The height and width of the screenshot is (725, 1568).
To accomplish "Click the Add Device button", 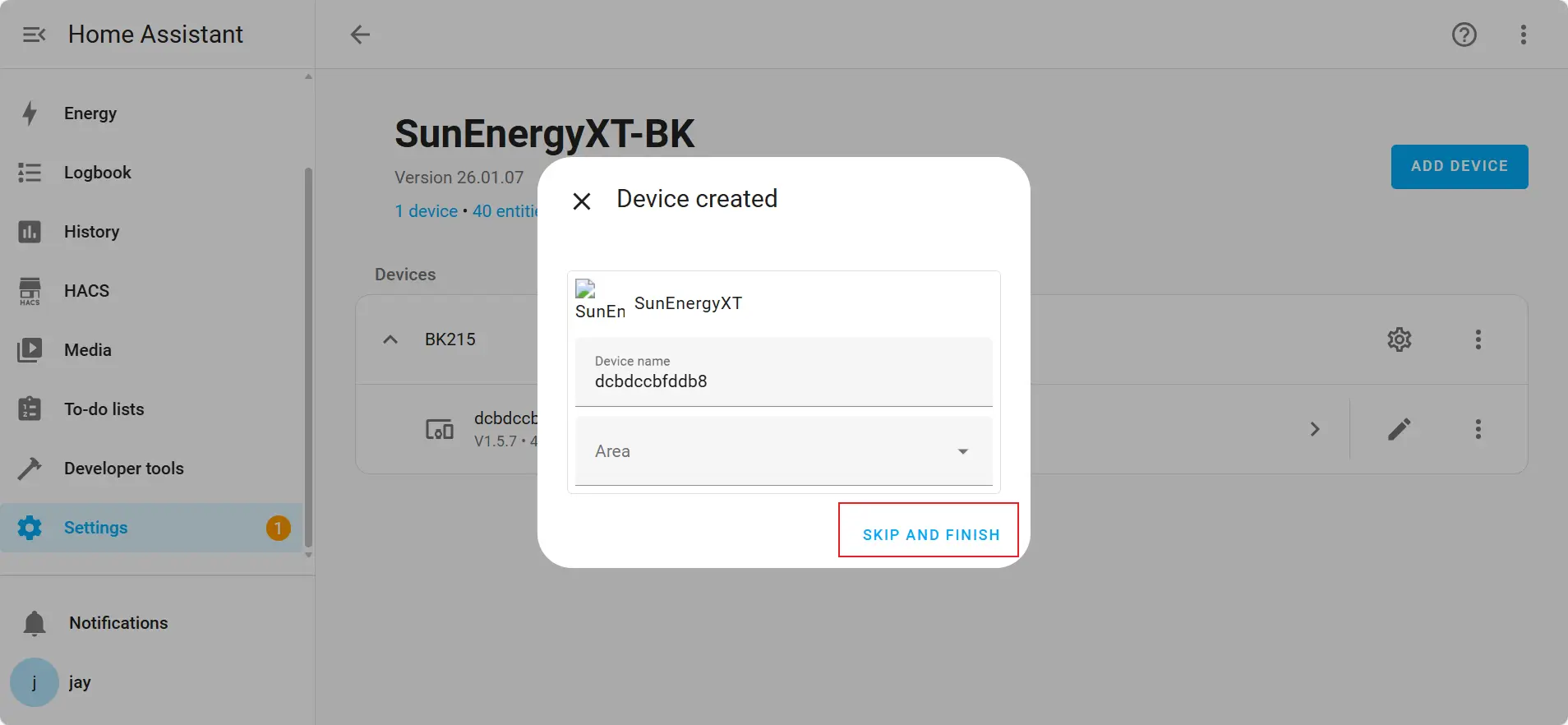I will point(1459,167).
